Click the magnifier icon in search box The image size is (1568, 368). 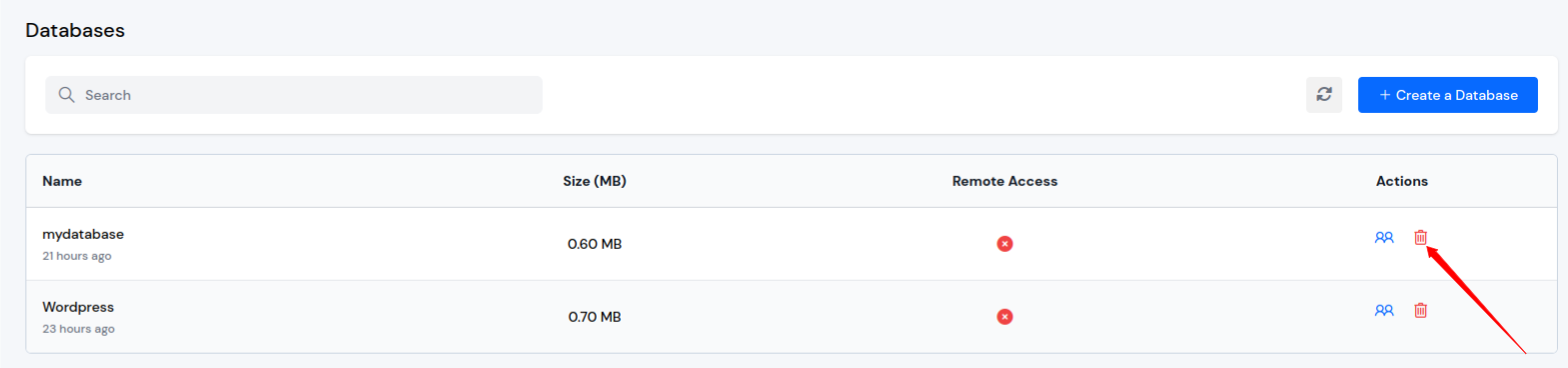click(x=67, y=95)
